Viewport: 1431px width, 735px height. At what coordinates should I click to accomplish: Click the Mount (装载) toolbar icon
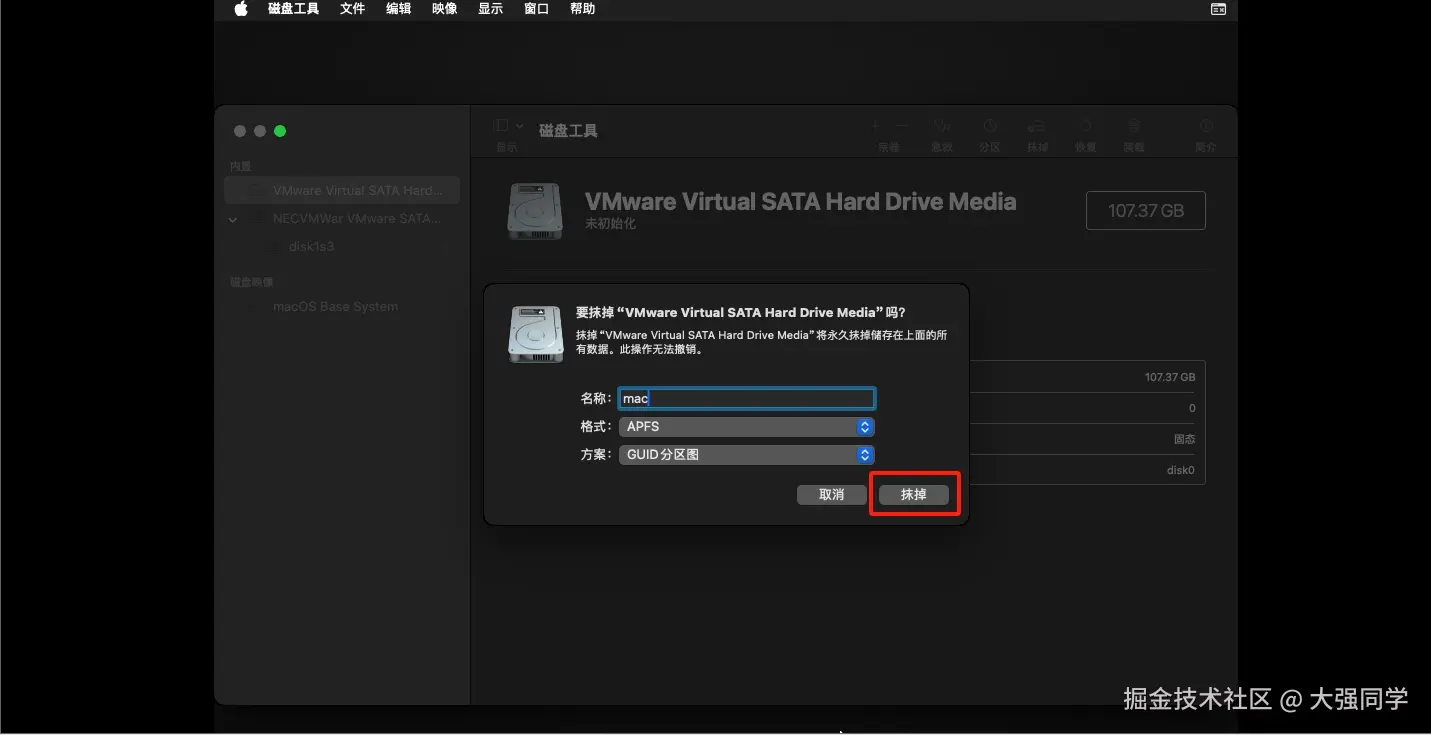coord(1133,126)
